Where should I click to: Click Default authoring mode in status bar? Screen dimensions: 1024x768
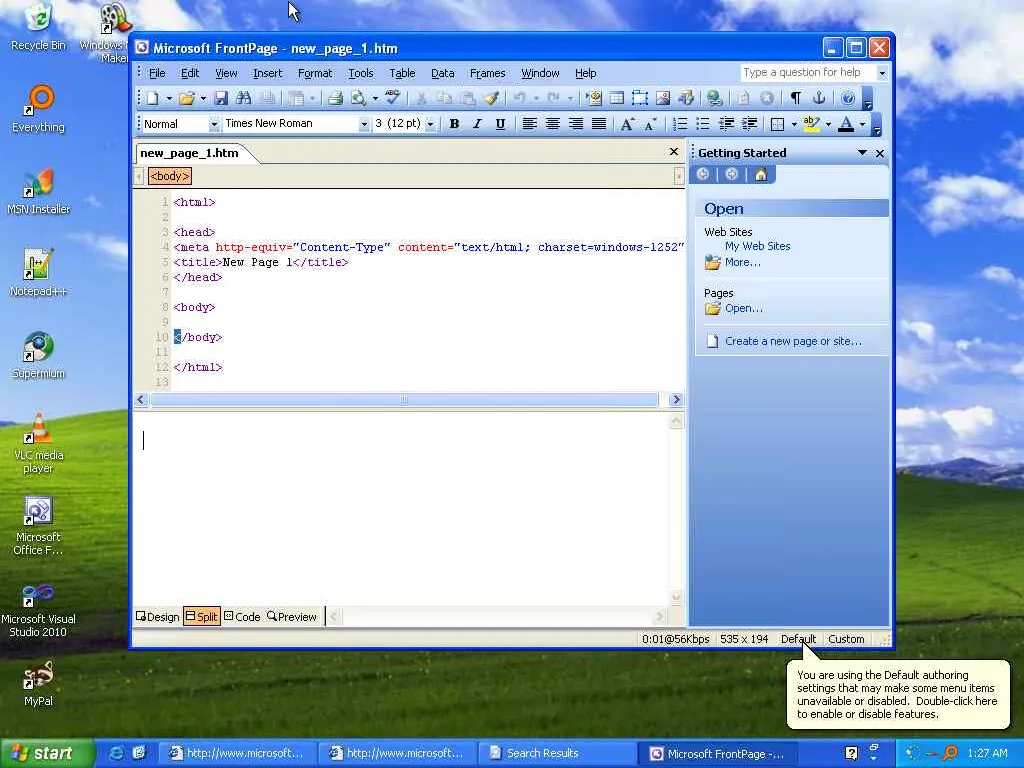click(x=798, y=639)
